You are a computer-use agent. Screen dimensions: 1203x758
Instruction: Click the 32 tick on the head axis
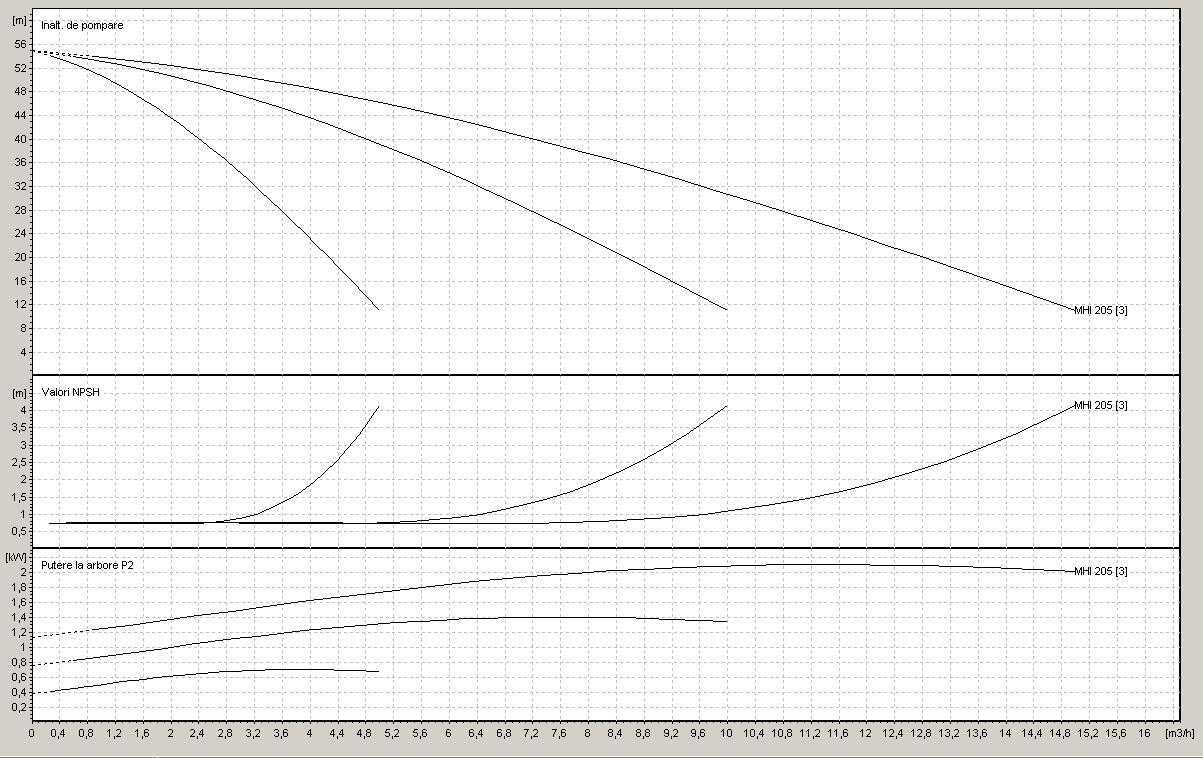click(19, 186)
